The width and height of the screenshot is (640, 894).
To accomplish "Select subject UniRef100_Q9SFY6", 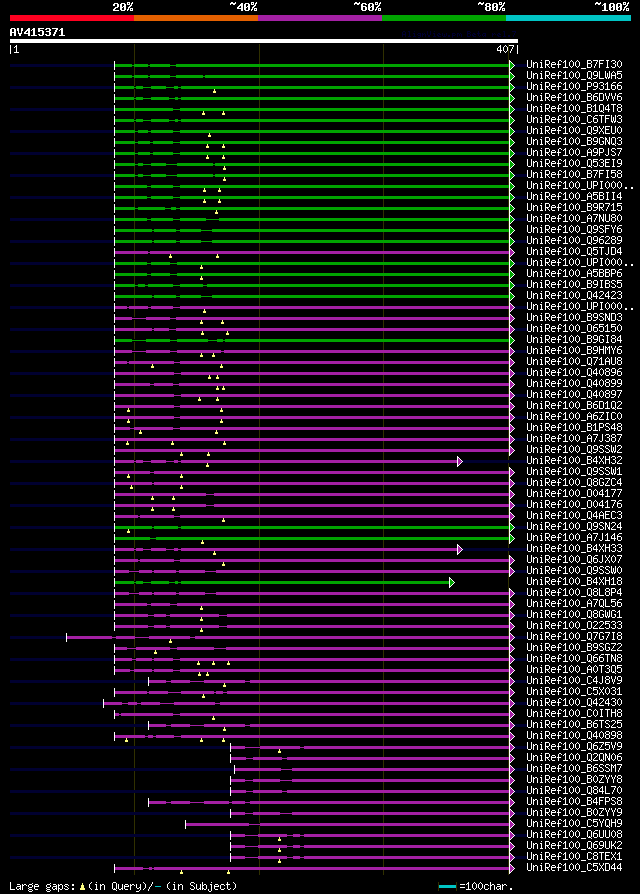I will [x=574, y=230].
